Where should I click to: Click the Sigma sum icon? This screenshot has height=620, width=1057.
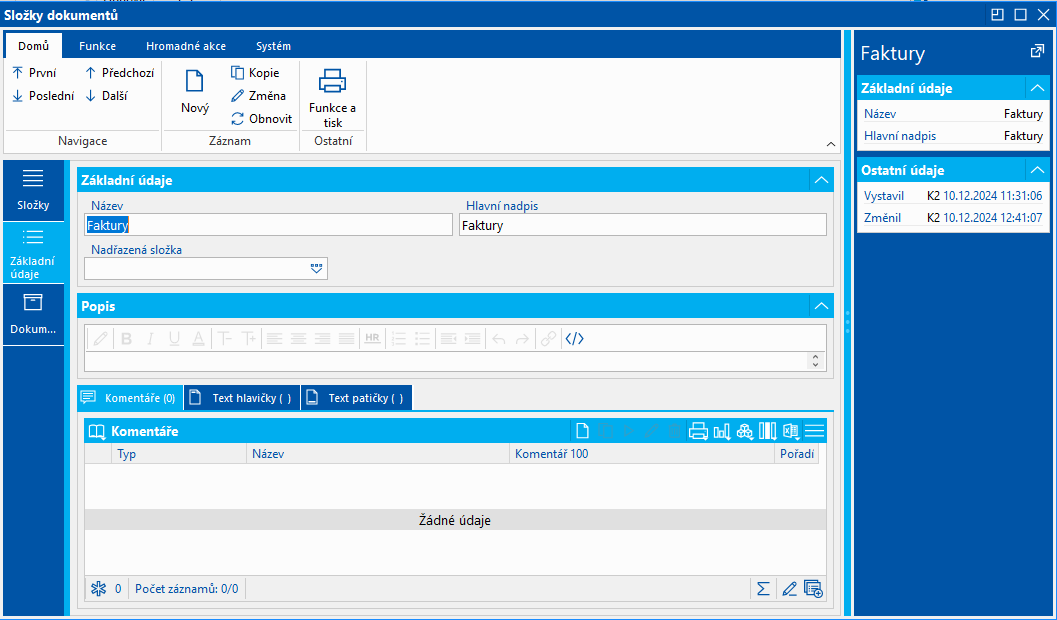tap(763, 589)
